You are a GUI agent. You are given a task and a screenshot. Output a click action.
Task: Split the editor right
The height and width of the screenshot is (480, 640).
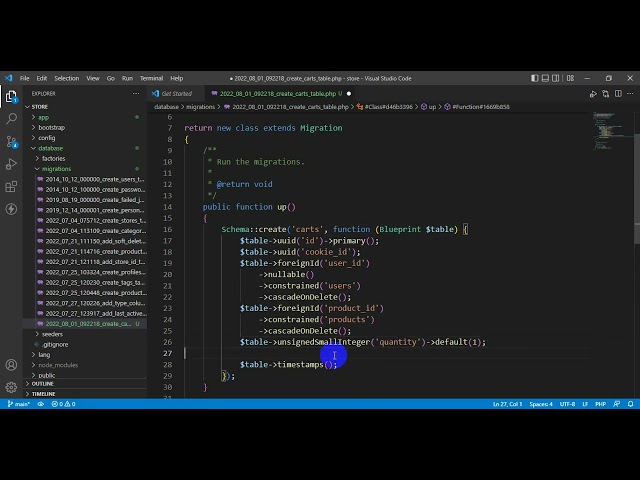point(618,94)
